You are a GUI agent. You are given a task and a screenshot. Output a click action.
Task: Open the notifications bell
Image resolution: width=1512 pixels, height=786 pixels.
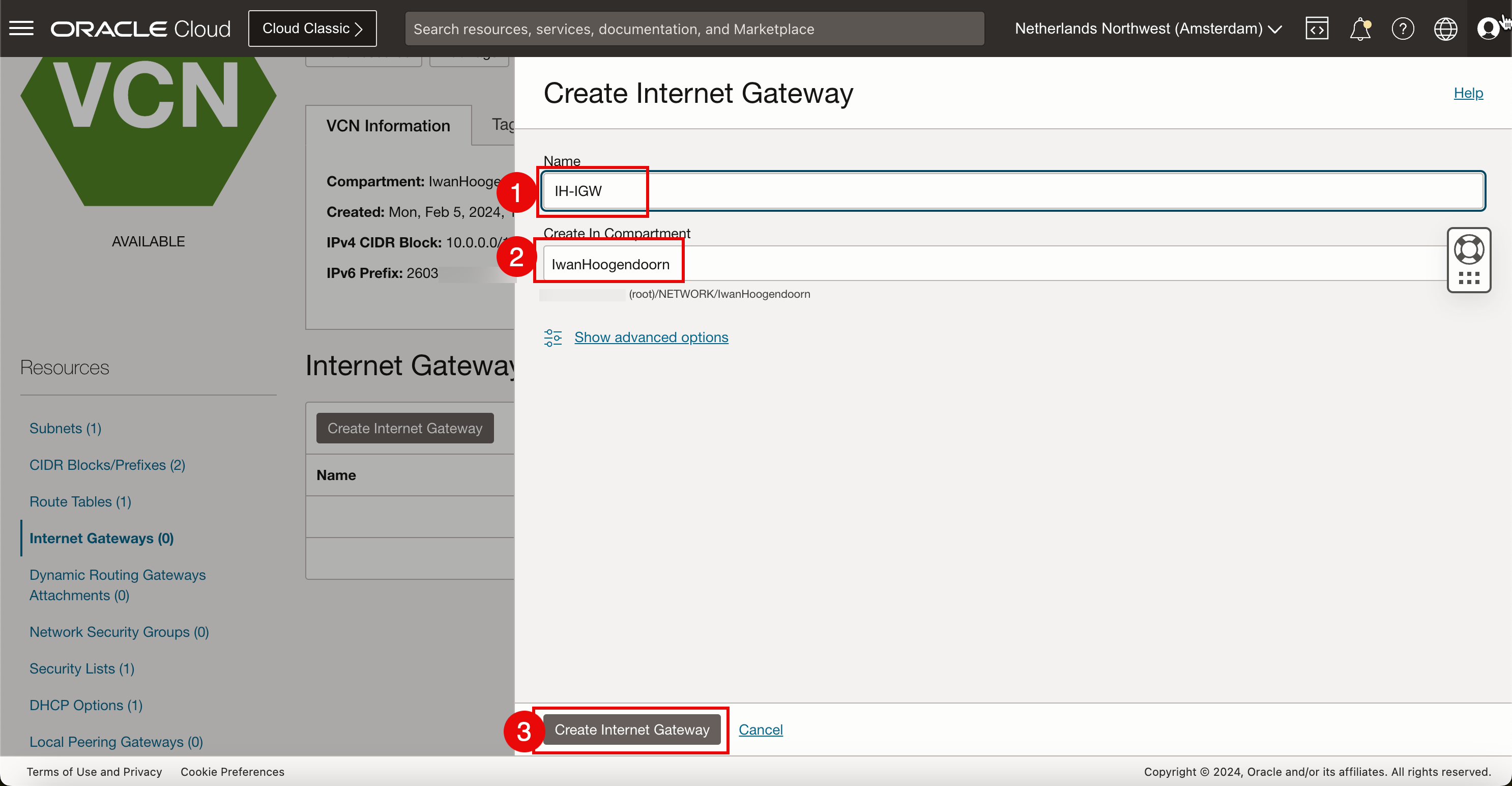click(x=1359, y=28)
